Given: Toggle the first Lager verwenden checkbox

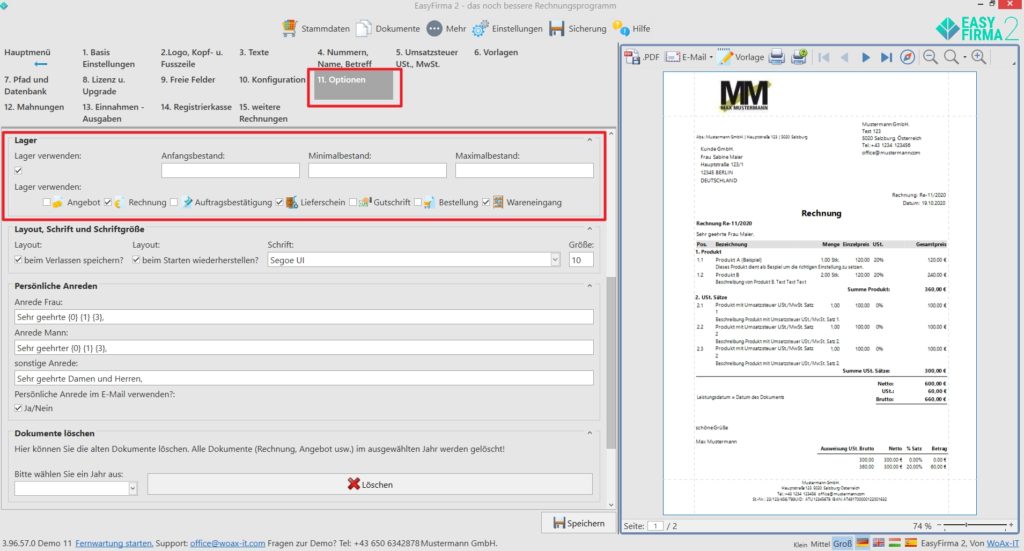Looking at the screenshot, I should point(18,170).
